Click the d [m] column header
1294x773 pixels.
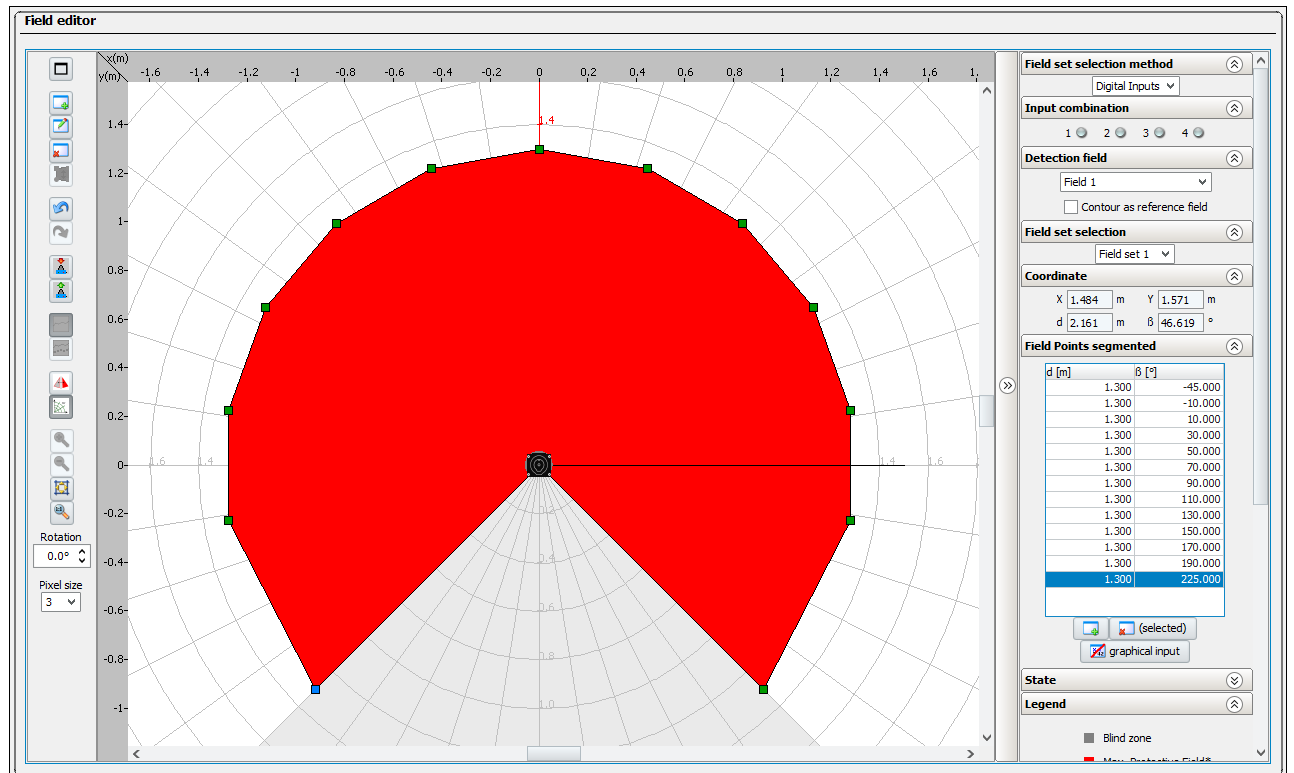click(1090, 371)
